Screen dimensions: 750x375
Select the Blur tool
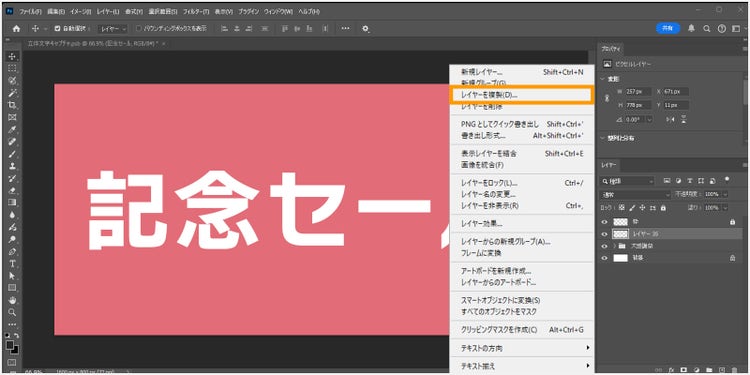coord(12,215)
